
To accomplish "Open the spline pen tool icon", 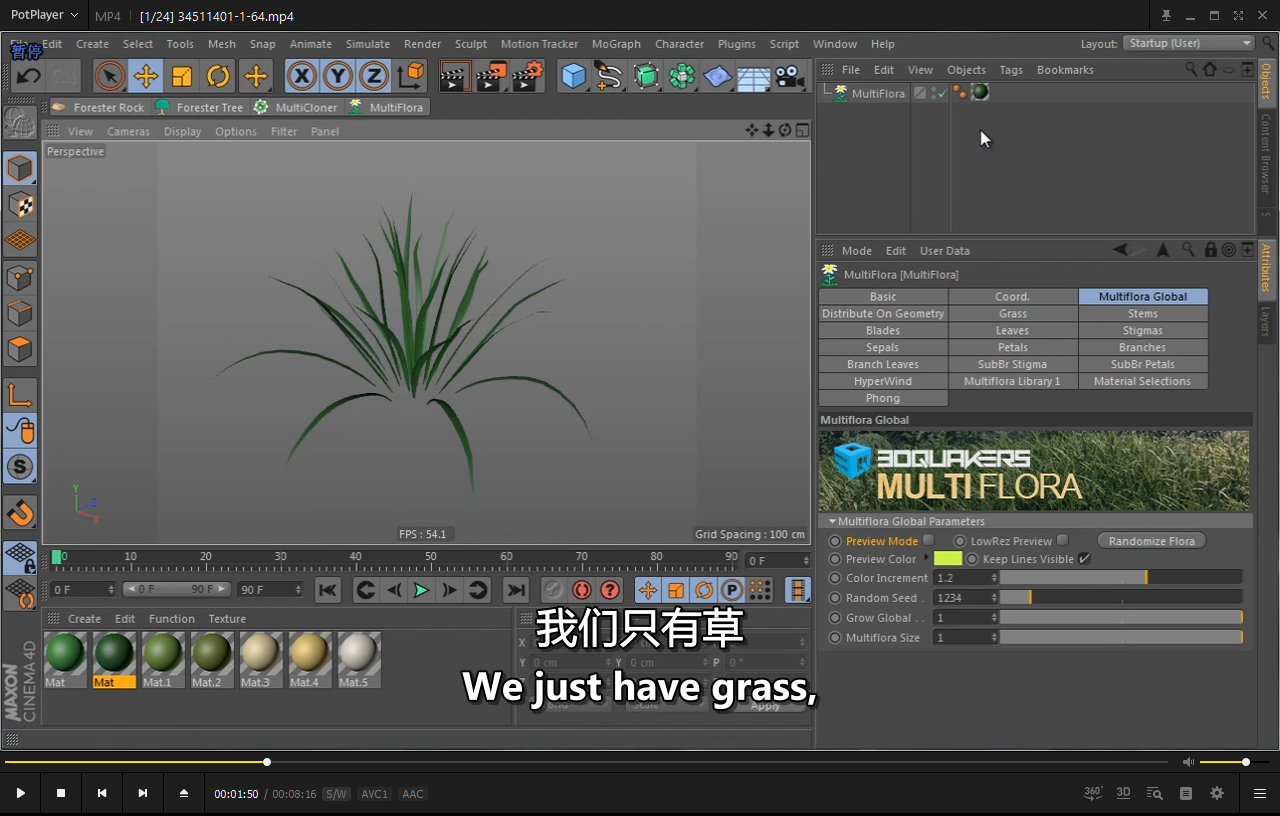I will click(609, 76).
